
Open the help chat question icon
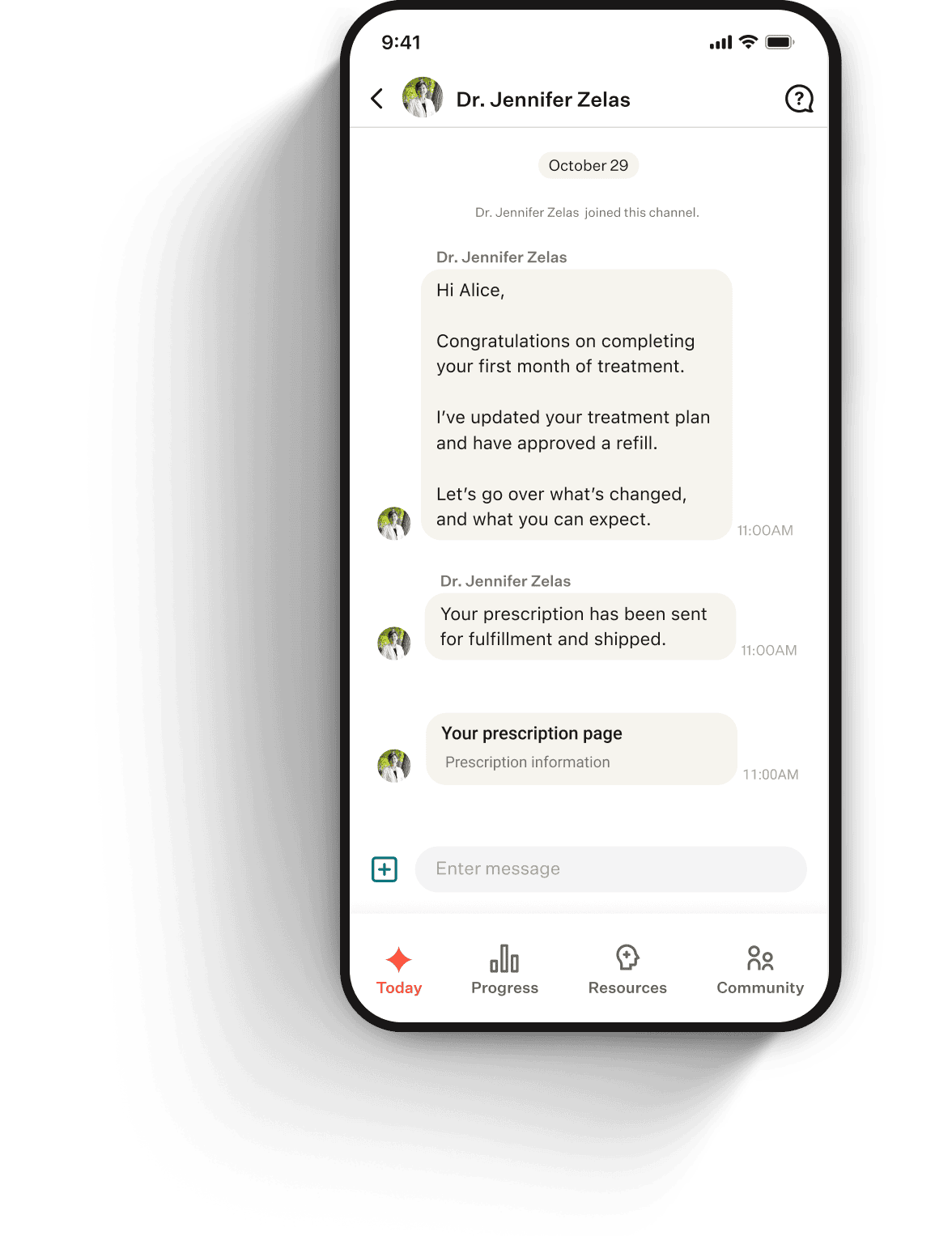pos(799,99)
